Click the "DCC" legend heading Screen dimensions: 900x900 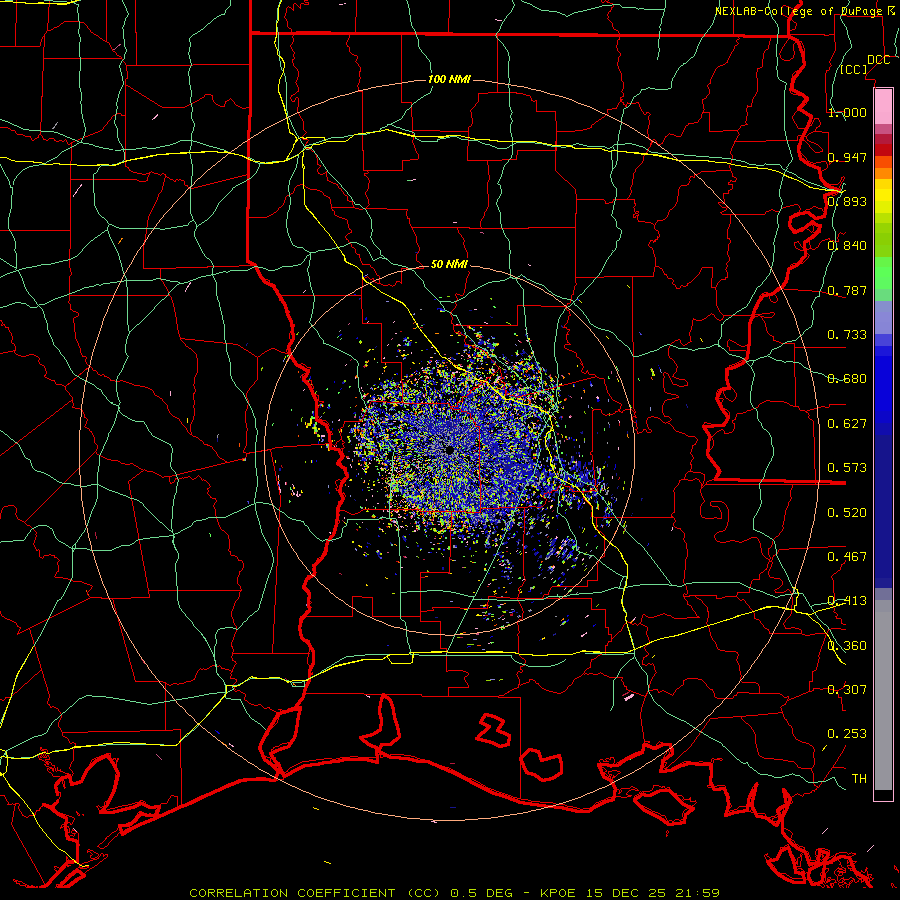click(x=879, y=60)
